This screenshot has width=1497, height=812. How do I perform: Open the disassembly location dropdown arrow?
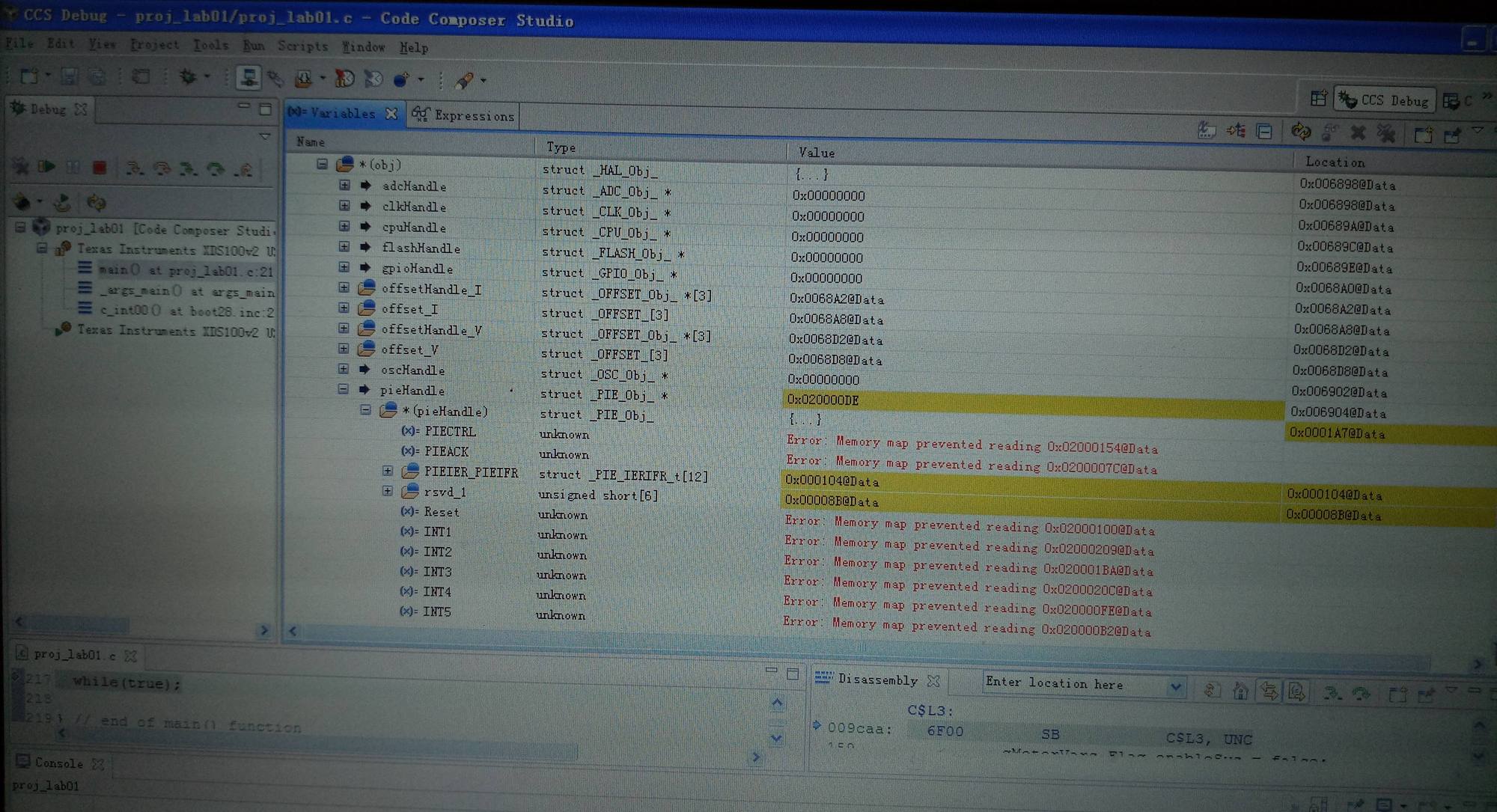click(x=1175, y=687)
